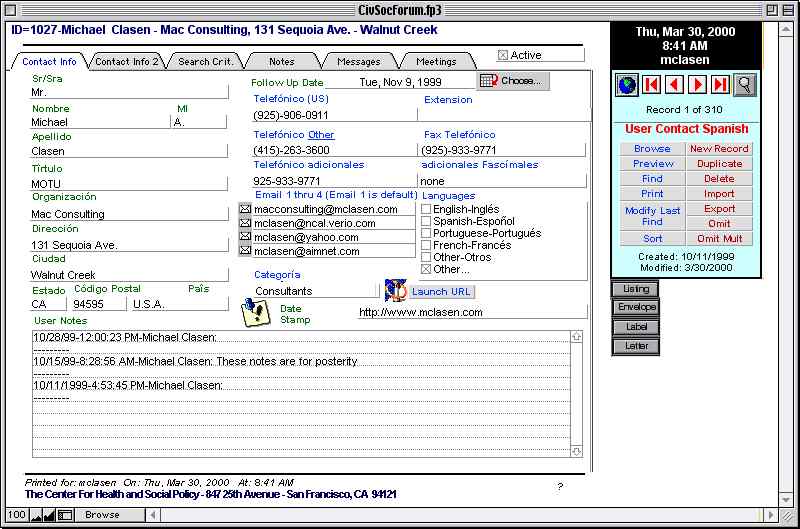The image size is (800, 529).
Task: Open the Messages tab
Action: [359, 62]
